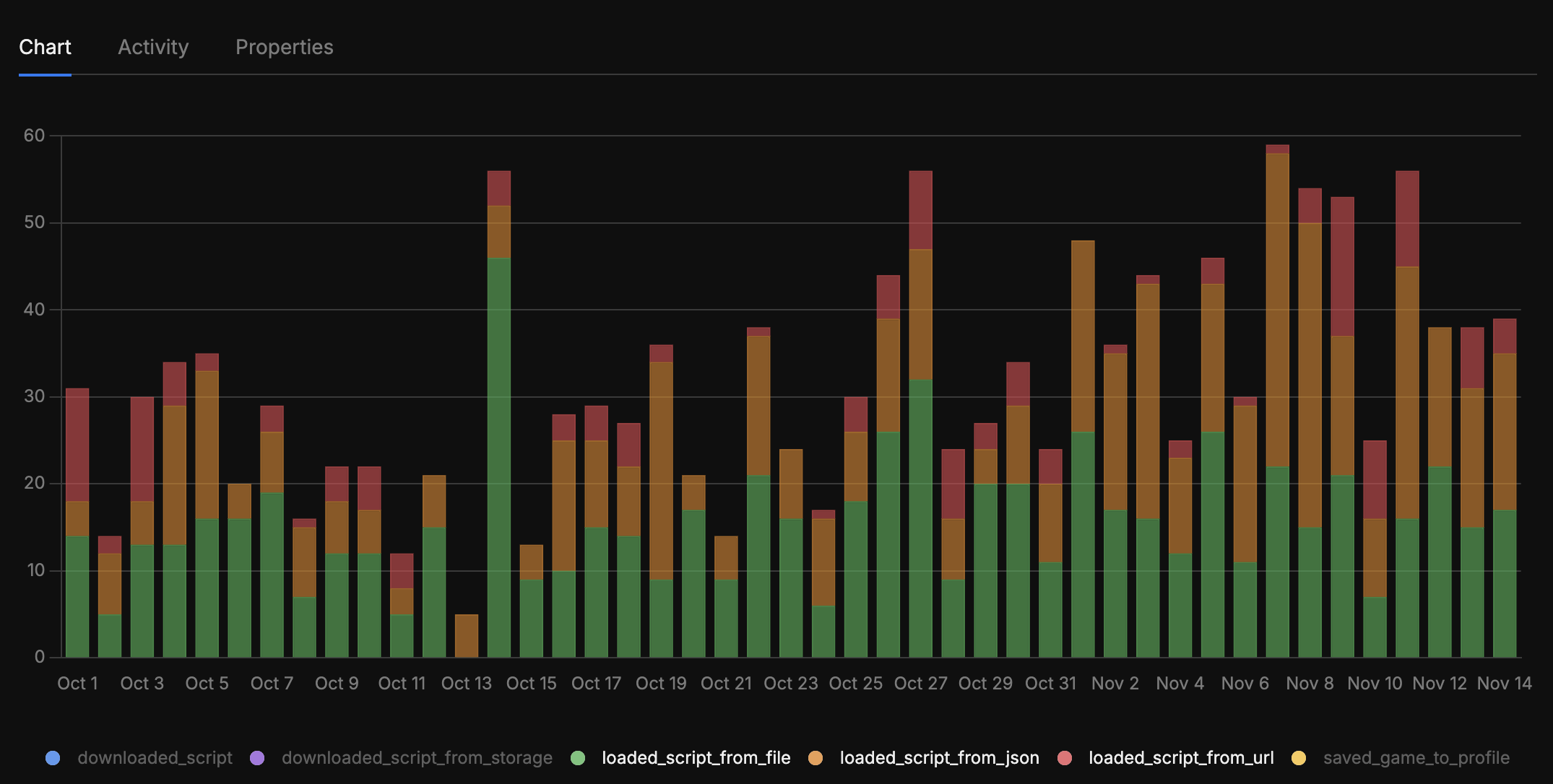The width and height of the screenshot is (1553, 784).
Task: Enable the saved_game_to_profile series label
Action: pyautogui.click(x=1416, y=758)
